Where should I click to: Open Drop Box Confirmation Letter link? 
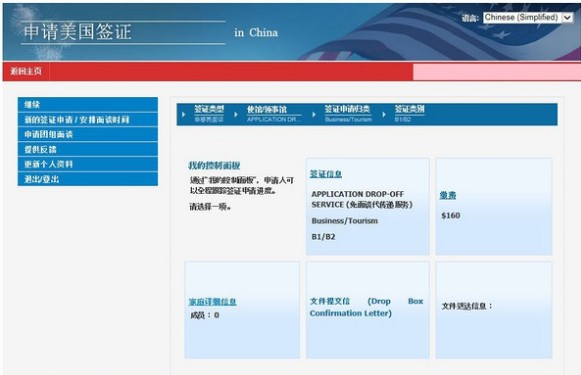[x=366, y=307]
